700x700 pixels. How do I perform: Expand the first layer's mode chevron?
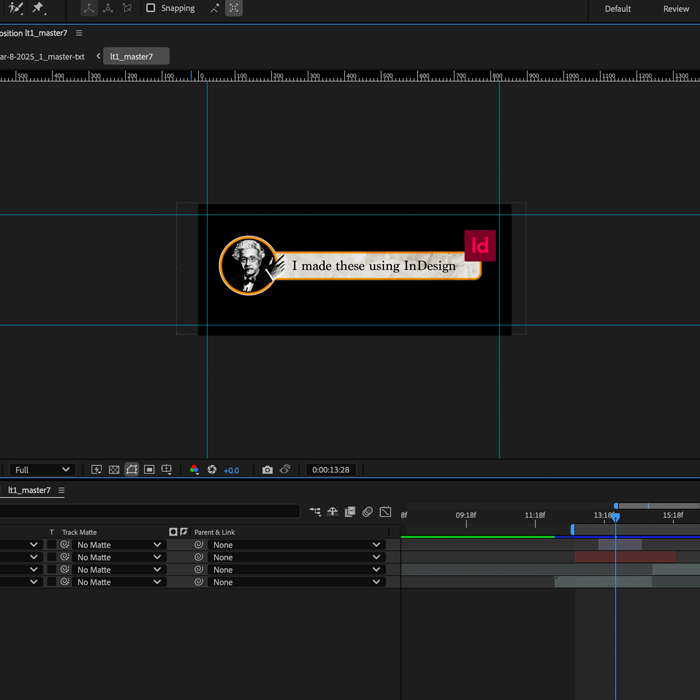[x=33, y=545]
